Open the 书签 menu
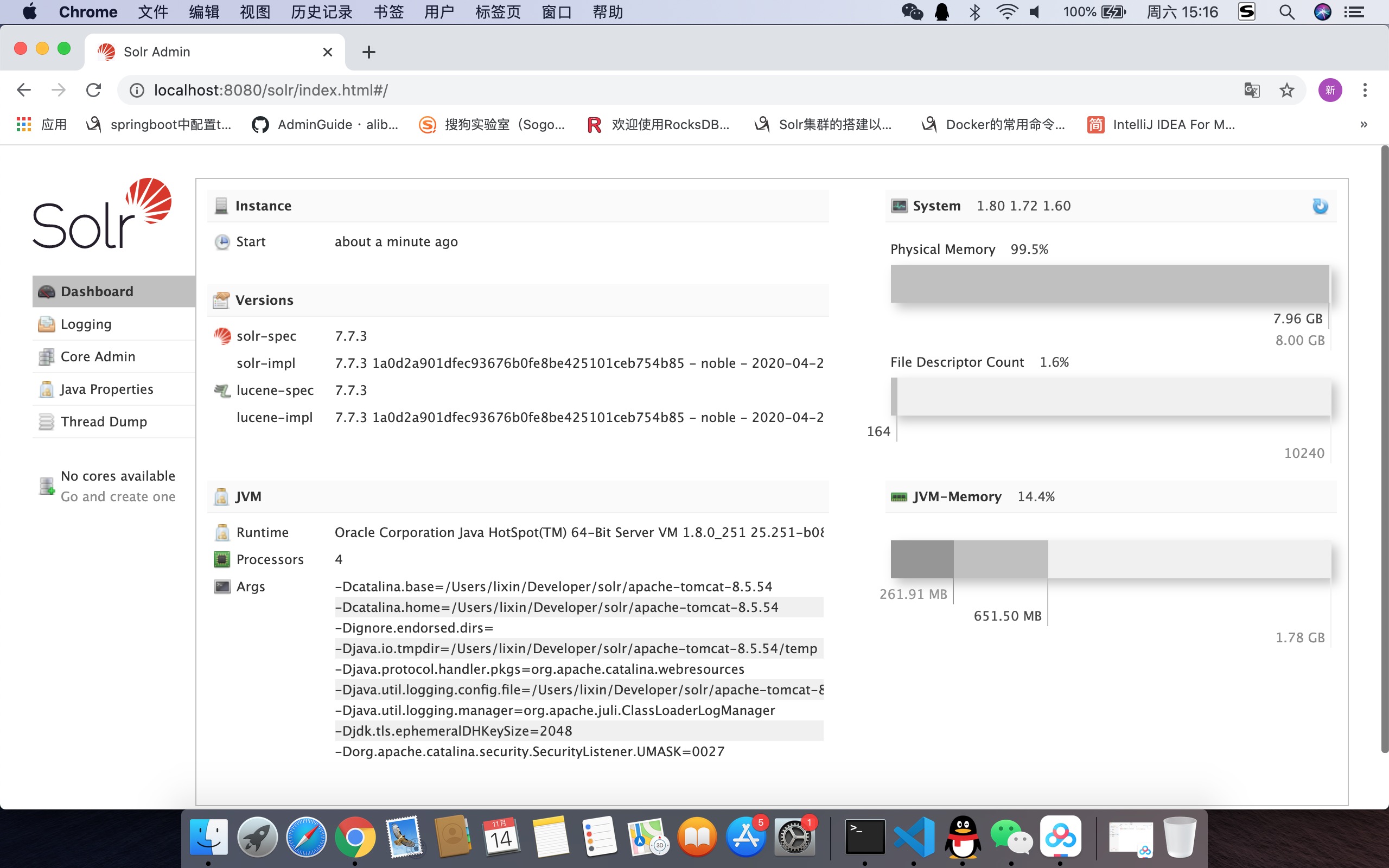1389x868 pixels. coord(388,12)
